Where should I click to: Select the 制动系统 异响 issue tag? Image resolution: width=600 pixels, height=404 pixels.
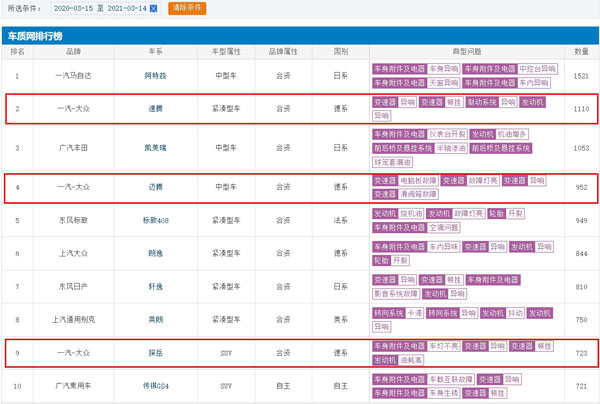(x=492, y=102)
